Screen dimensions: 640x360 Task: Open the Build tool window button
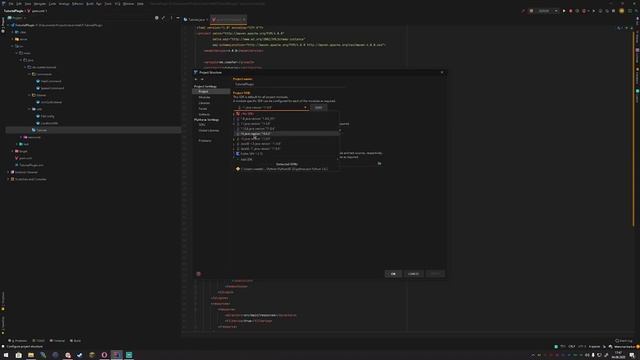coord(75,340)
